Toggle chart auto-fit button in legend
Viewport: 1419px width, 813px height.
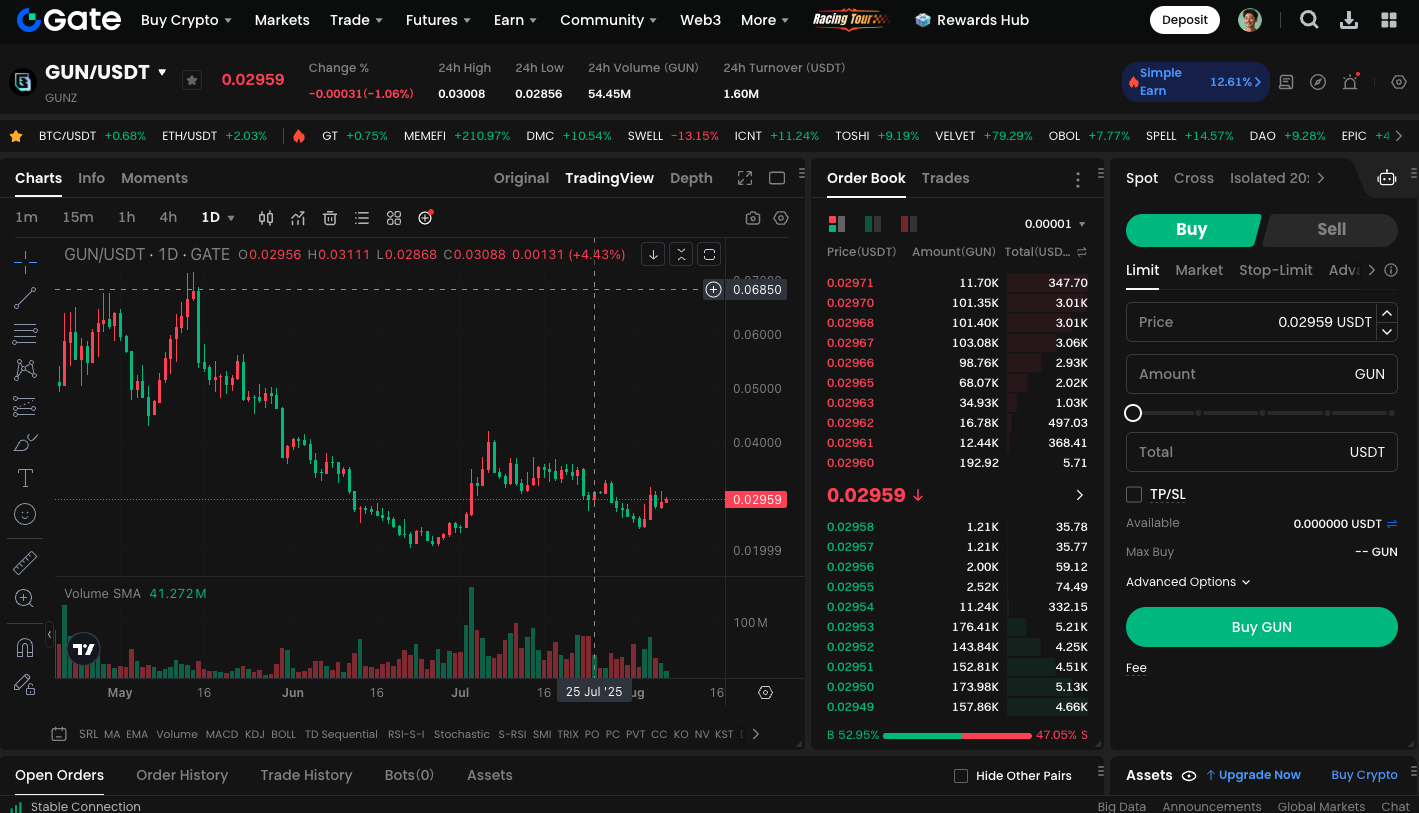709,254
